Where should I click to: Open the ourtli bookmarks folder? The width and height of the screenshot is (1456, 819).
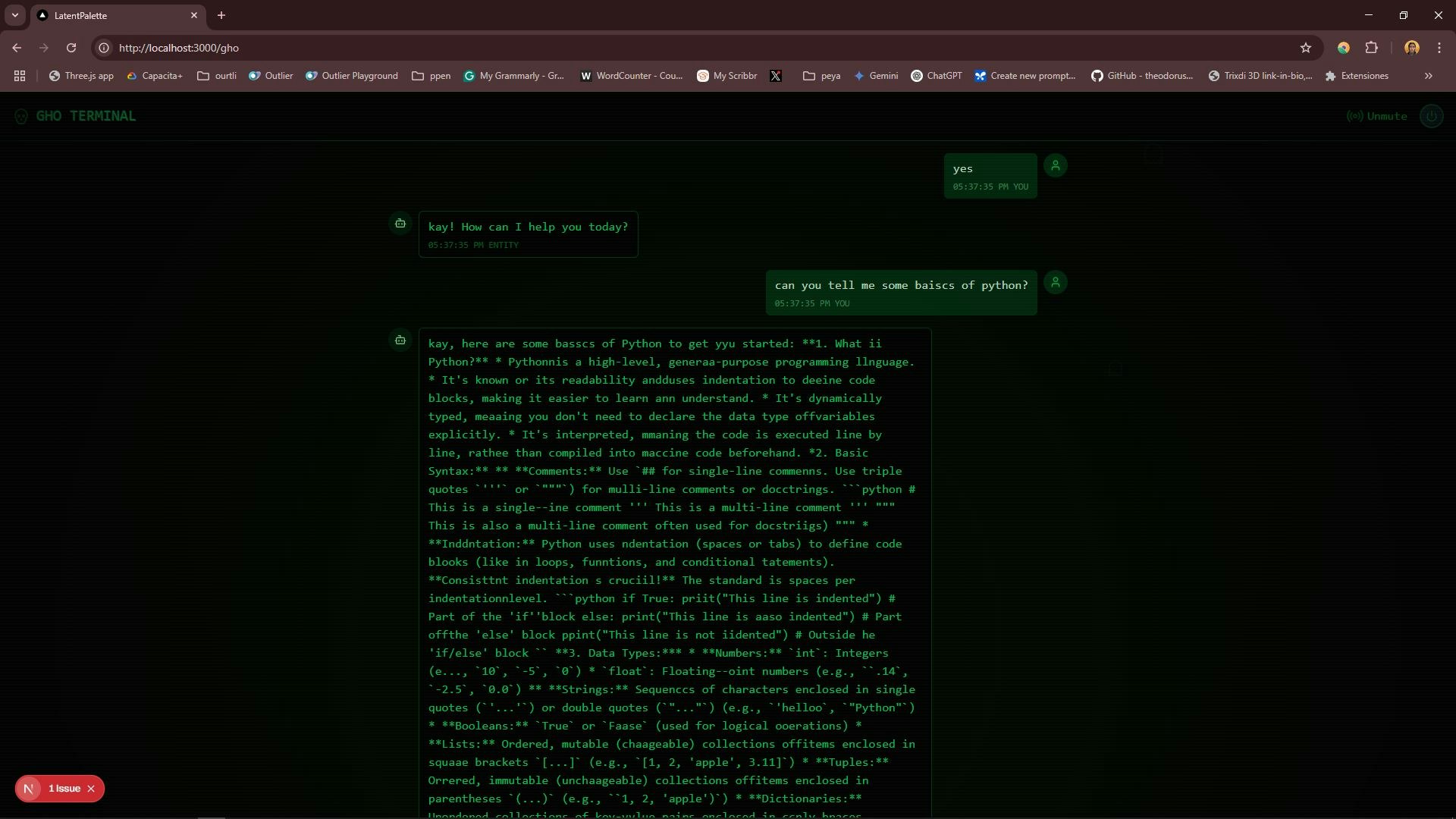pyautogui.click(x=217, y=76)
